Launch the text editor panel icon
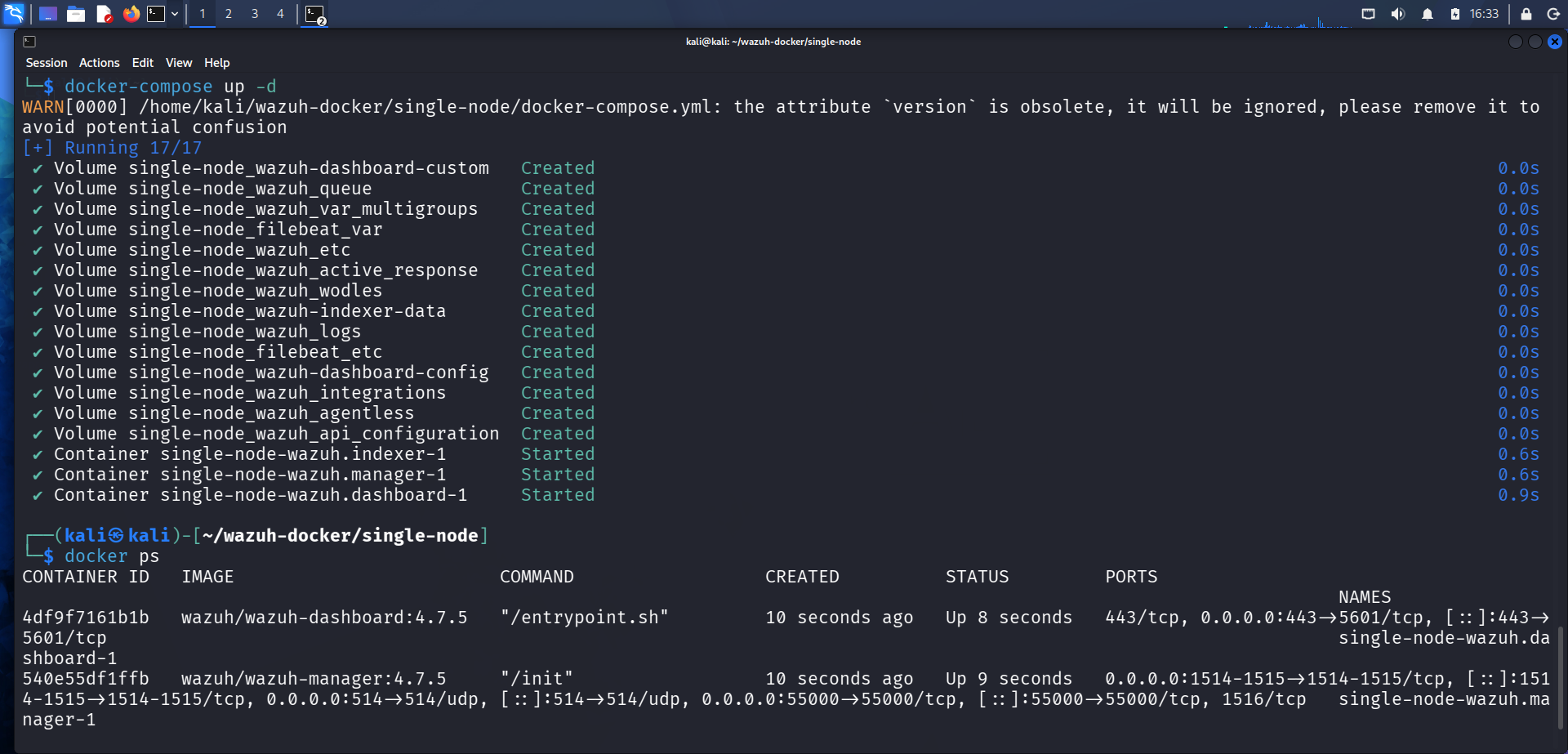 click(x=104, y=14)
